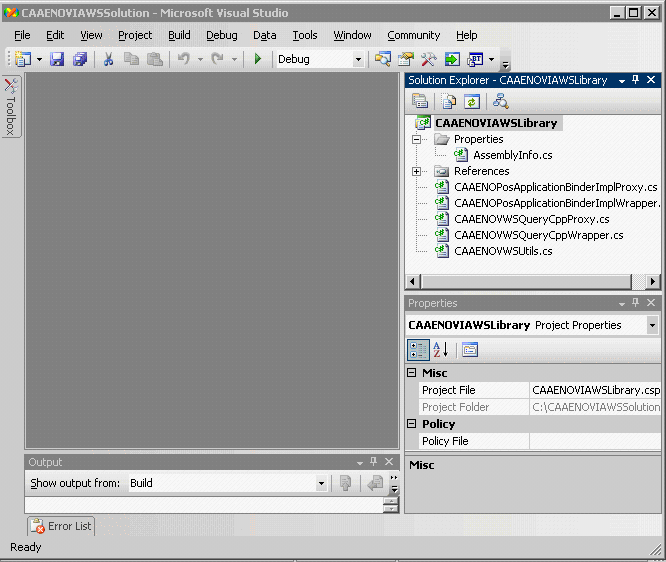Viewport: 666px width, 562px height.
Task: Click Show All Files icon in Solution Explorer
Action: click(x=449, y=102)
